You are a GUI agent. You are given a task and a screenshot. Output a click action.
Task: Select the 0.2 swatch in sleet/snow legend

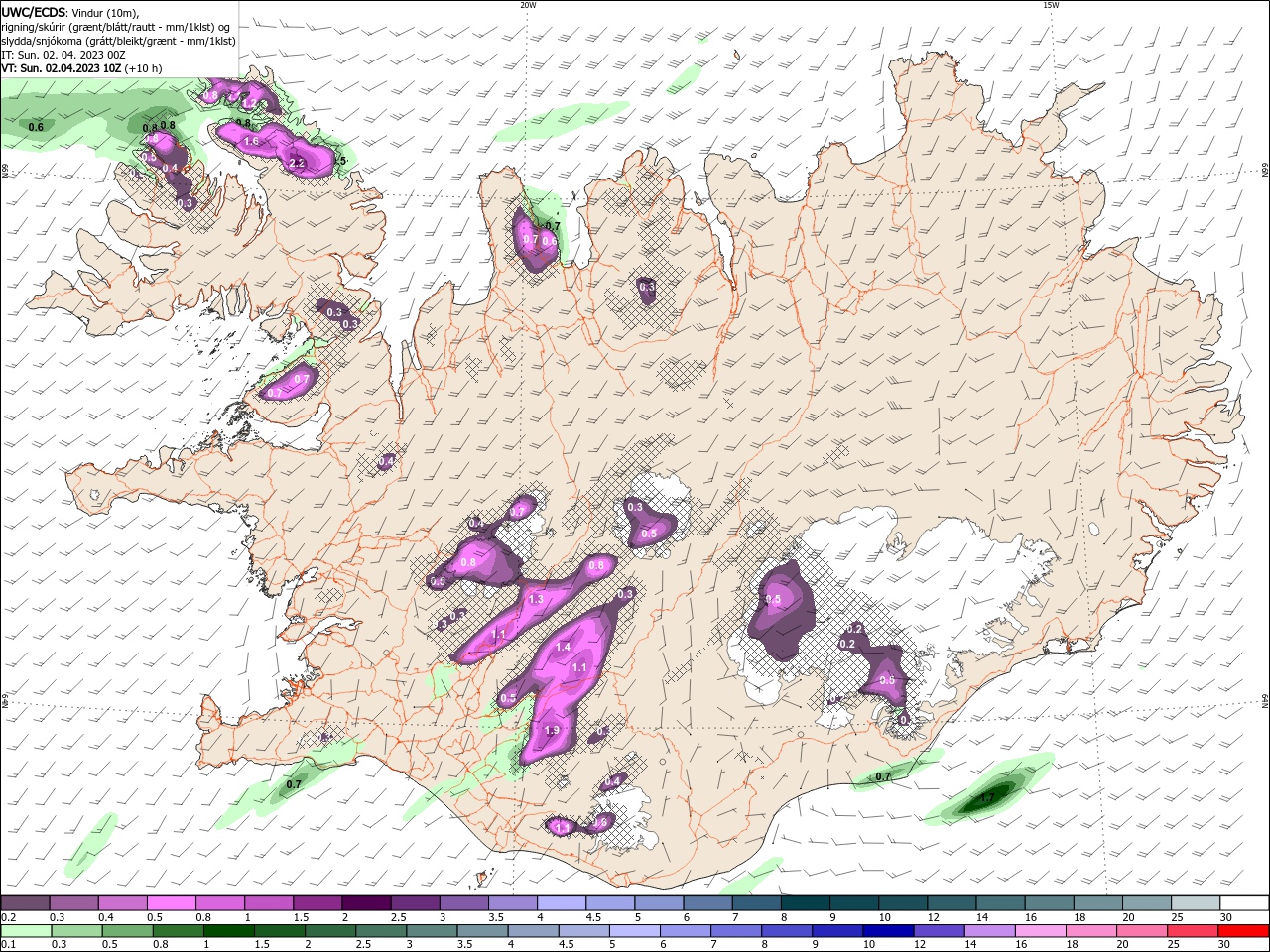(25, 903)
